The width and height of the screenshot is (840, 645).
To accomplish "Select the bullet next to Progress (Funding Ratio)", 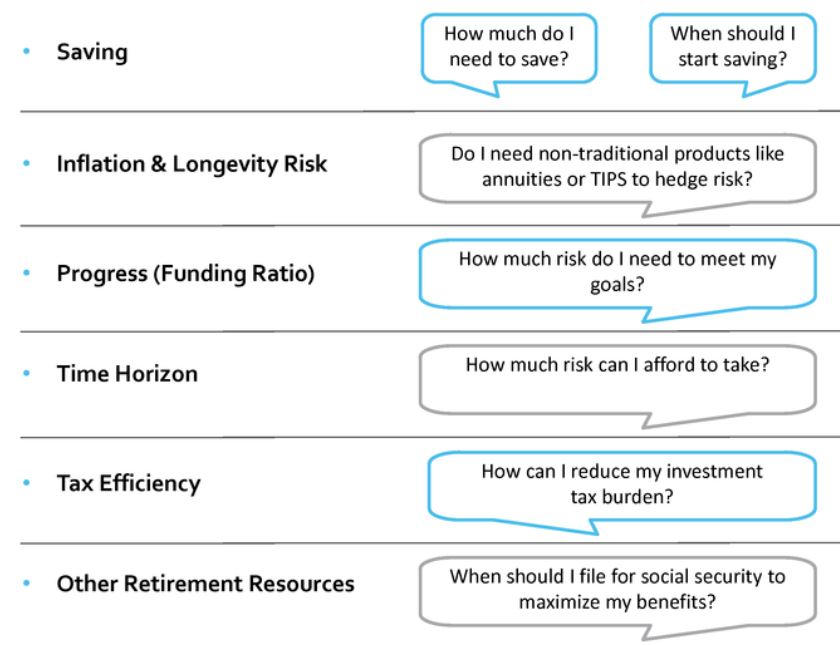I will point(26,274).
